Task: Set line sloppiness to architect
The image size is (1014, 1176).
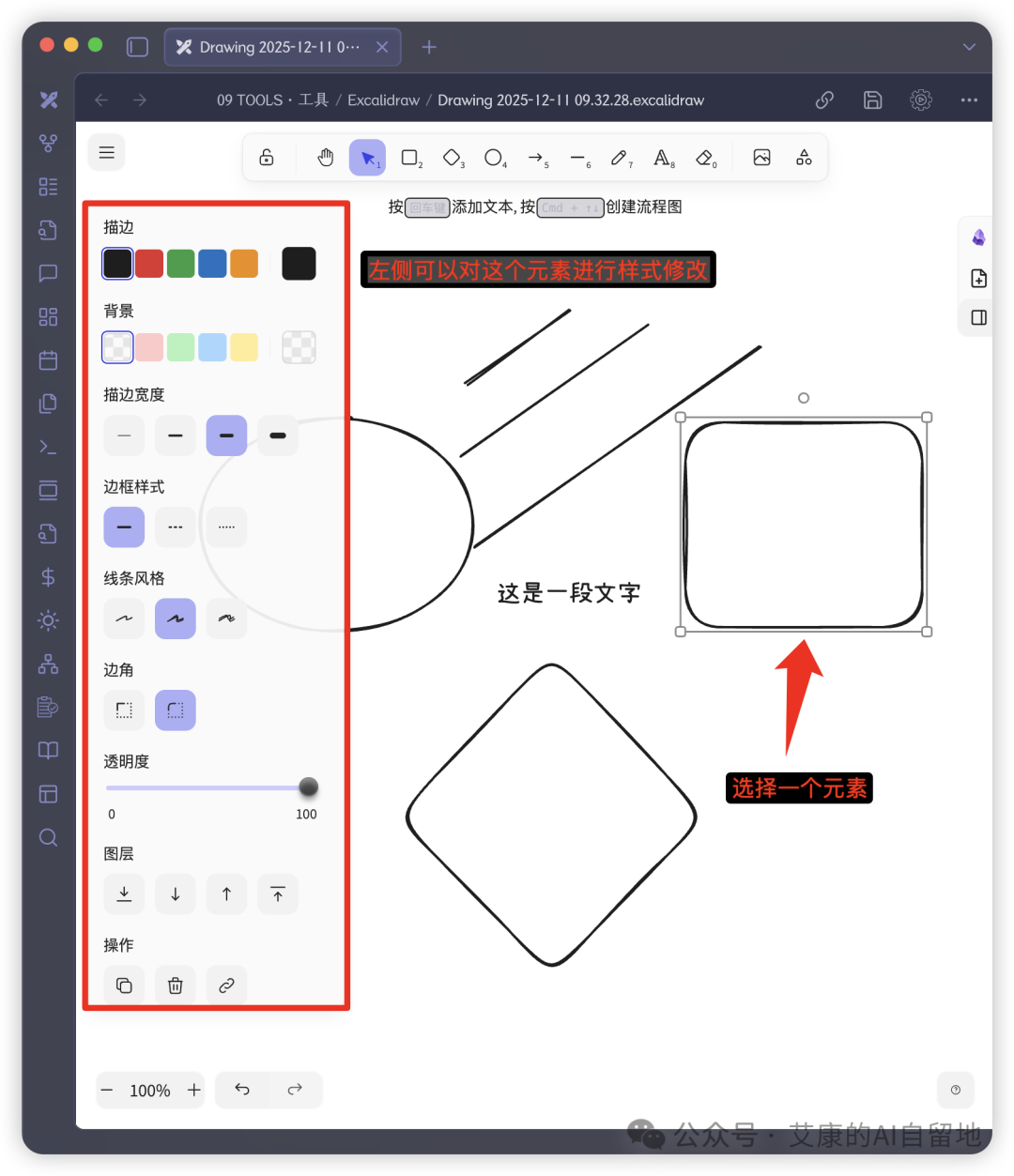Action: coord(124,619)
